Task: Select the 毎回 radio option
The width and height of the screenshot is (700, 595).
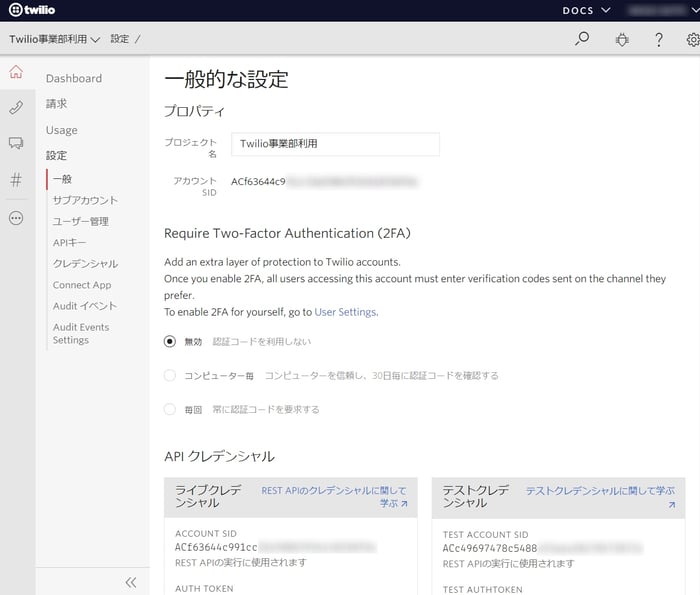Action: 170,409
